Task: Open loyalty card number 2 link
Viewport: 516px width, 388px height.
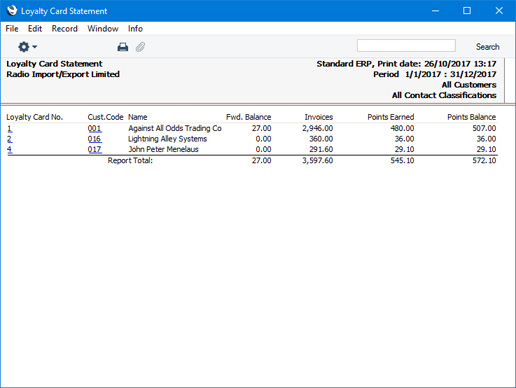Action: [x=10, y=139]
